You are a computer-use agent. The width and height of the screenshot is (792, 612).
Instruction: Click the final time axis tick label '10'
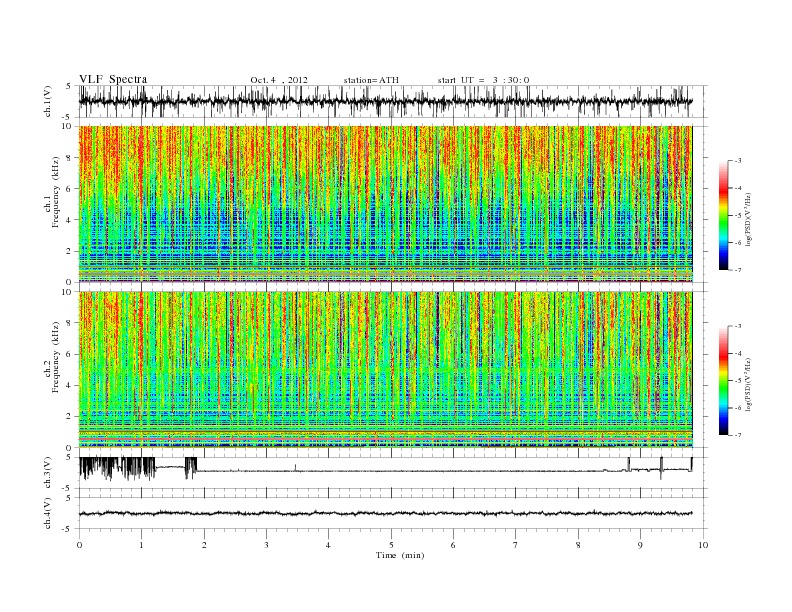tap(703, 545)
